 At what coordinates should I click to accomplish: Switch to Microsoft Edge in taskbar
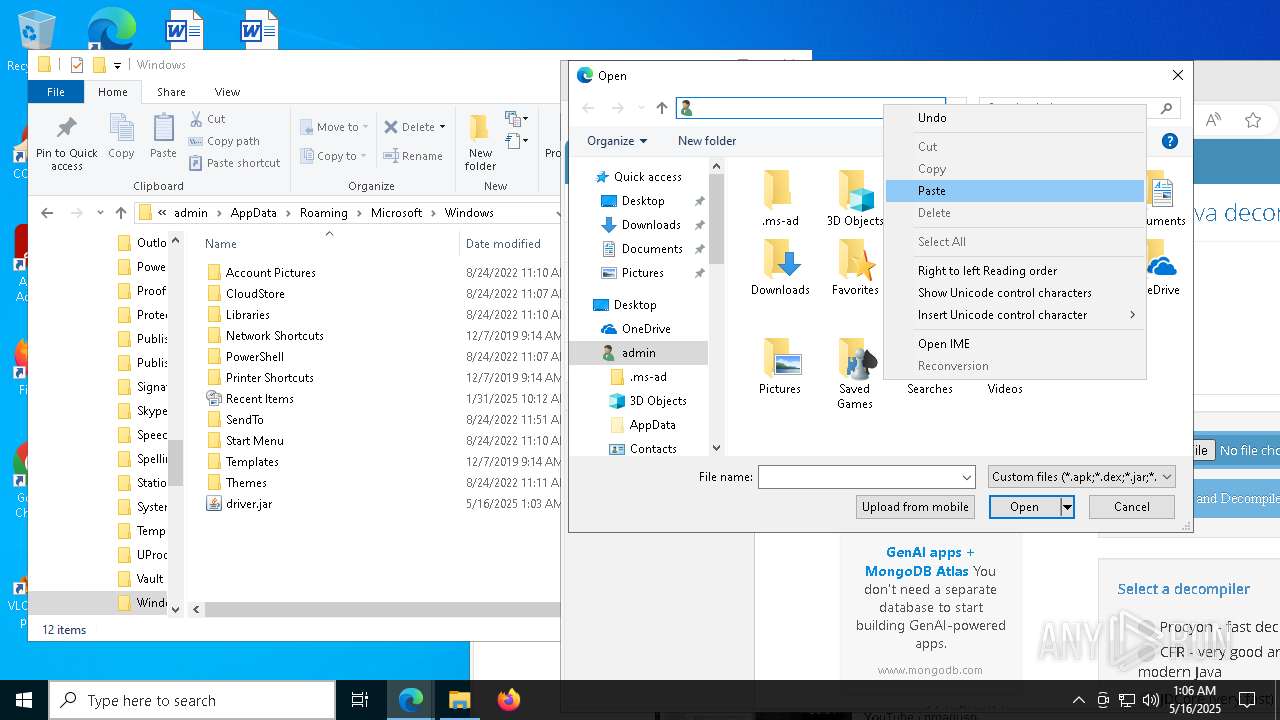(411, 700)
